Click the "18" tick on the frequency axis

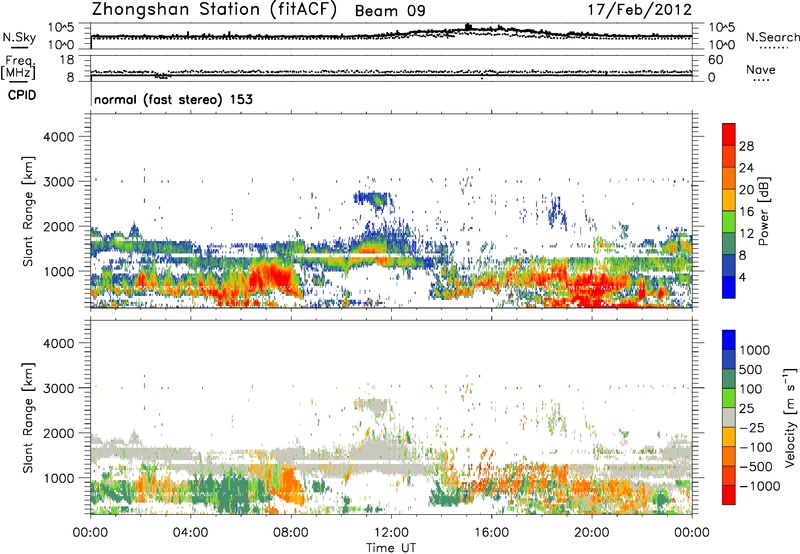[x=67, y=60]
